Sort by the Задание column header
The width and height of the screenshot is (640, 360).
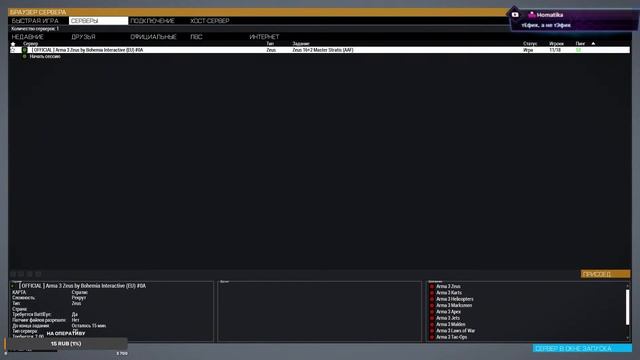(301, 44)
